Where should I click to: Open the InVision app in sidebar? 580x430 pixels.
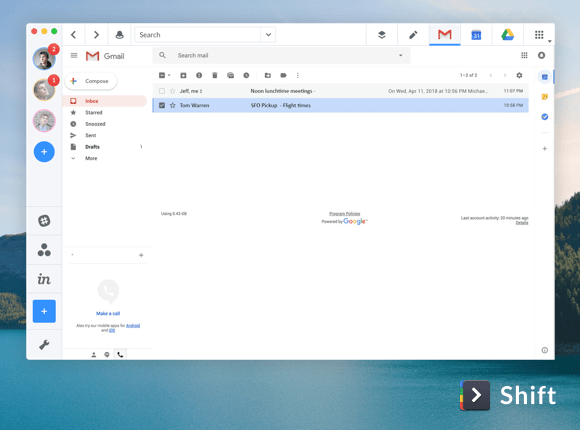(x=44, y=279)
